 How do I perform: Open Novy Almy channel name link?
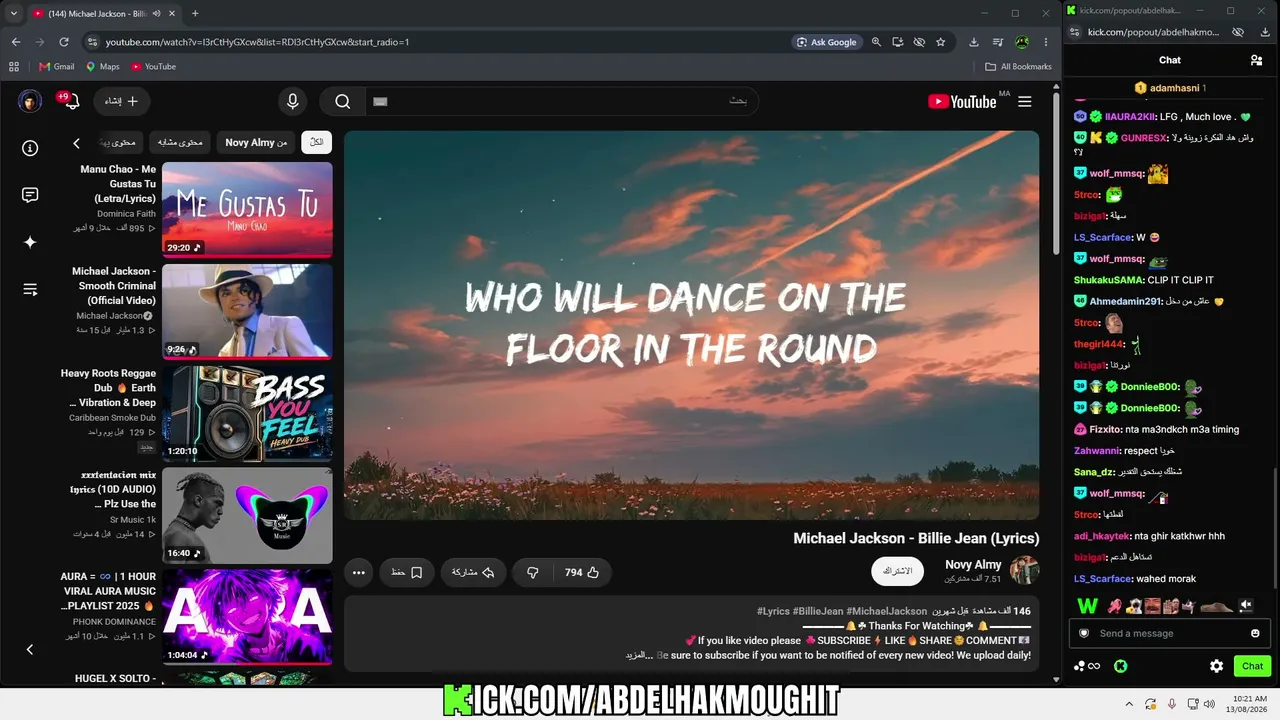click(973, 565)
